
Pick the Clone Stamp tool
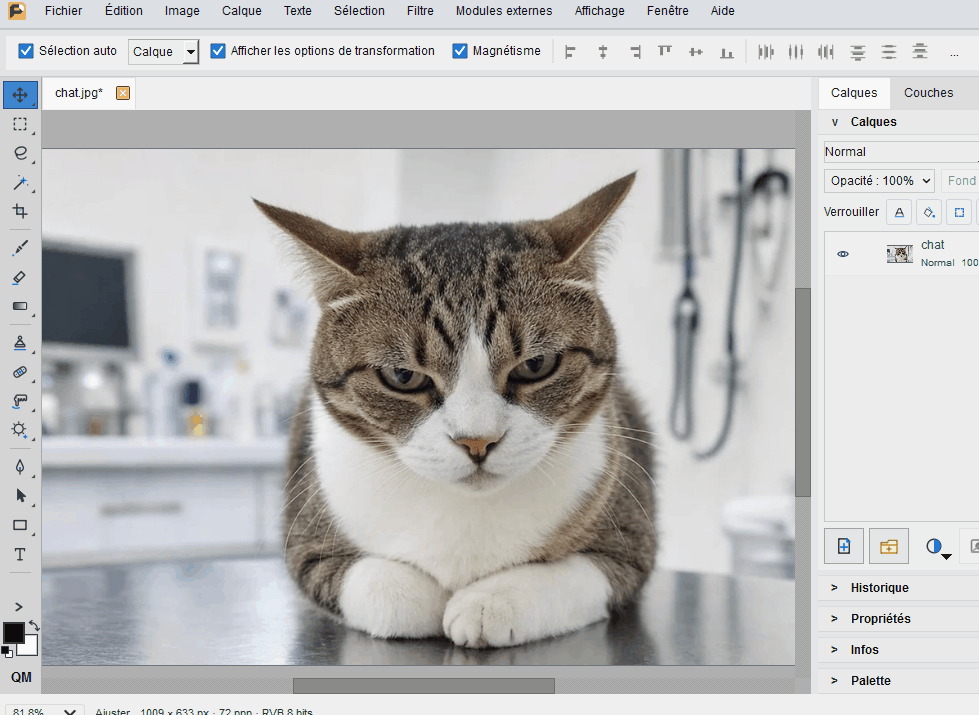[20, 343]
